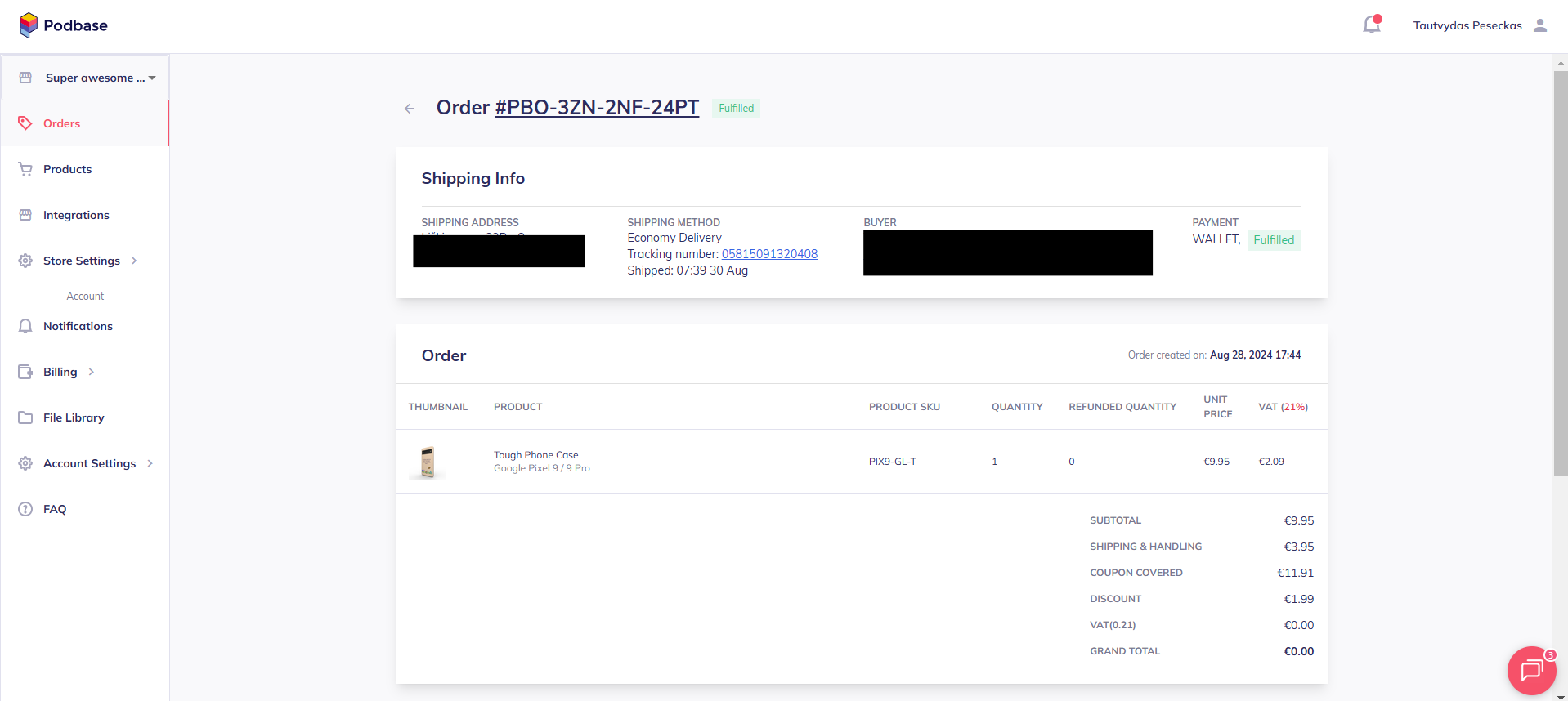
Task: Click the Tough Phone Case thumbnail
Action: click(x=428, y=462)
